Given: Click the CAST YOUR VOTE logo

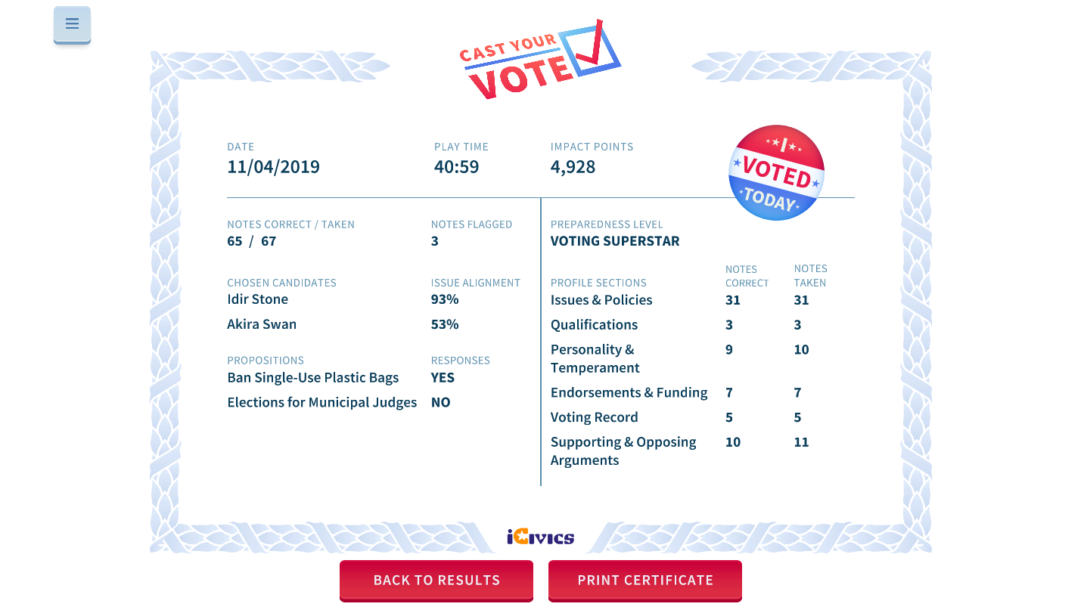Looking at the screenshot, I should tap(539, 62).
